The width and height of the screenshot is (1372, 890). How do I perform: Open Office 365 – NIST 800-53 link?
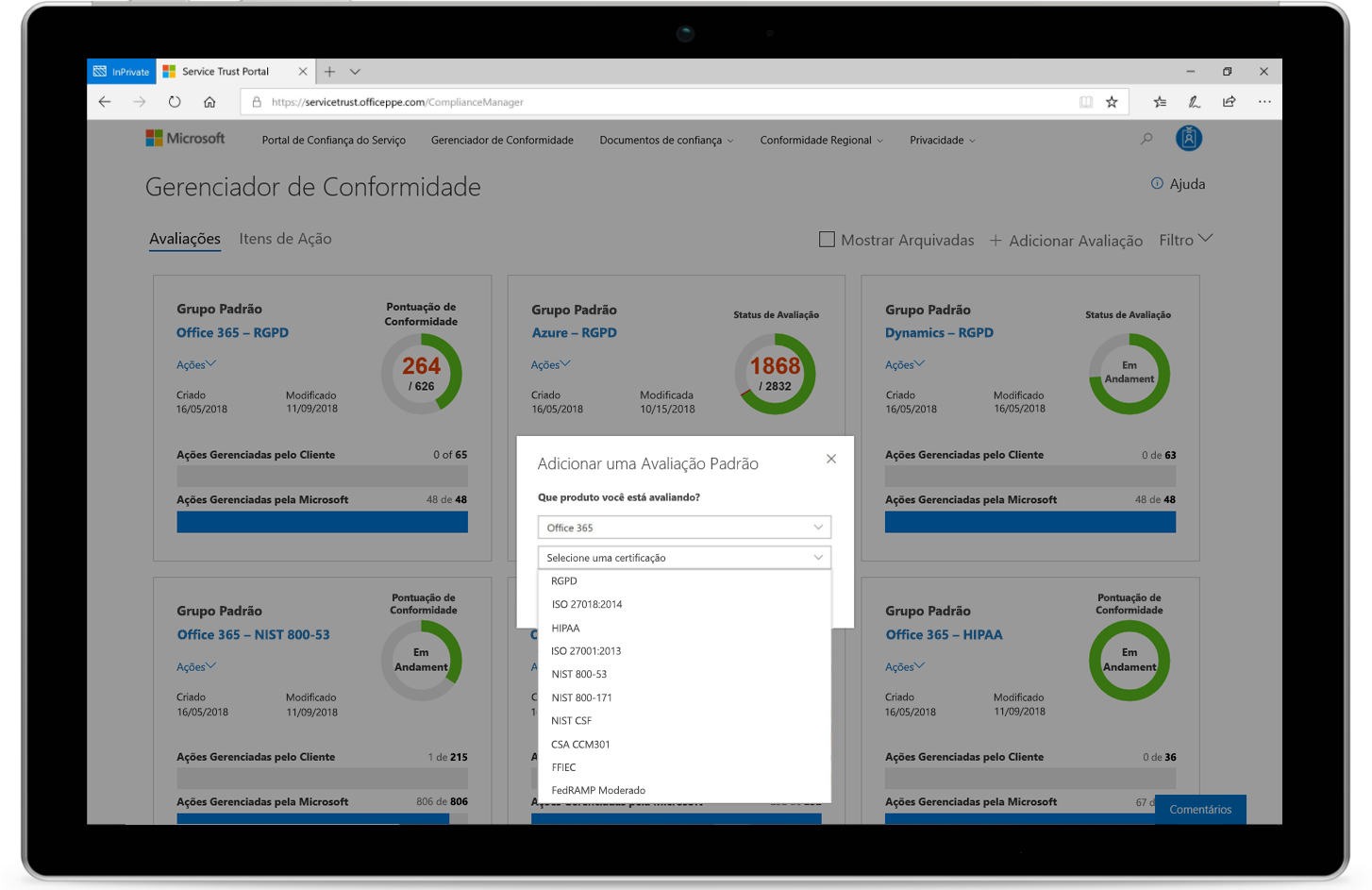coord(253,634)
